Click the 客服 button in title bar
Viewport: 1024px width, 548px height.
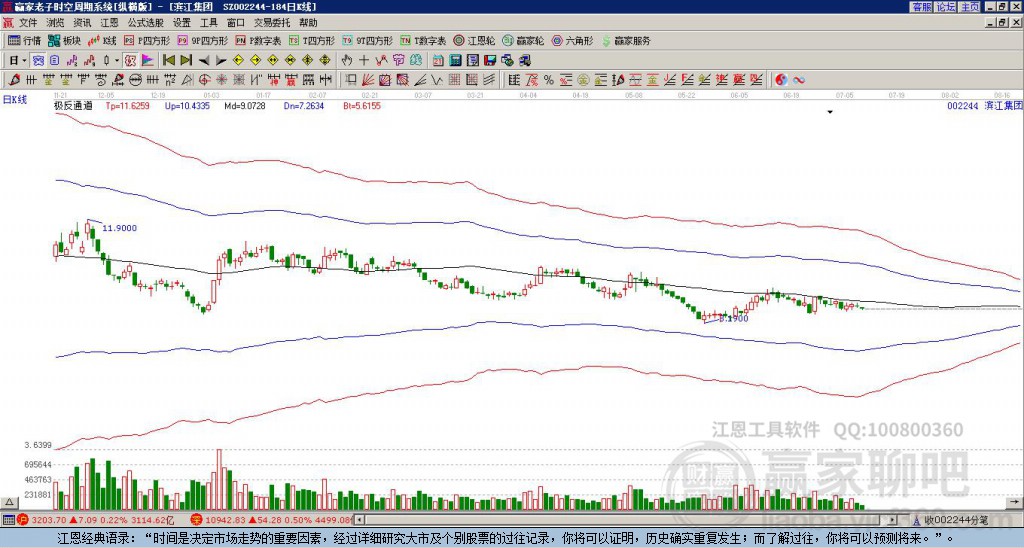tap(921, 7)
